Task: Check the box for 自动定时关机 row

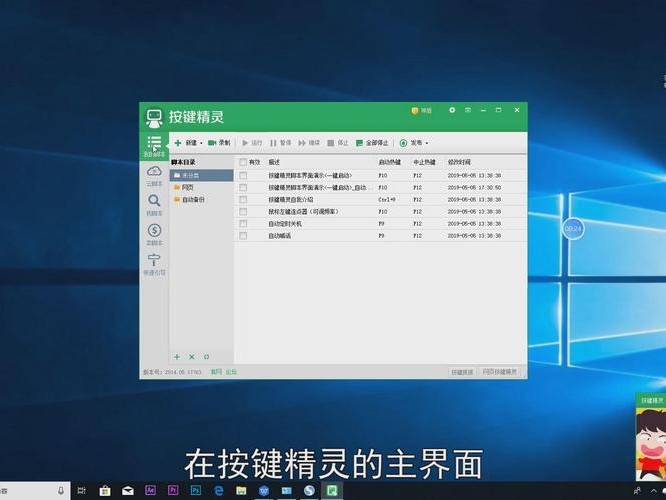Action: coord(243,223)
